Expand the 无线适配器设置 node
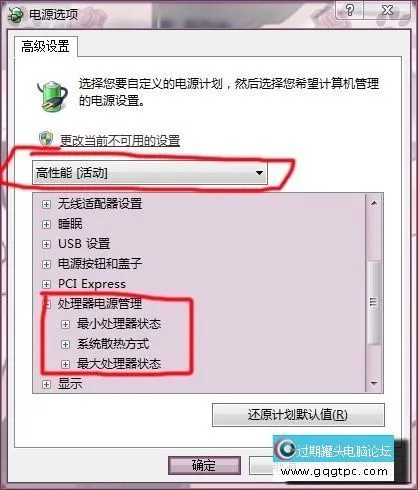This screenshot has height=490, width=418. [x=46, y=204]
